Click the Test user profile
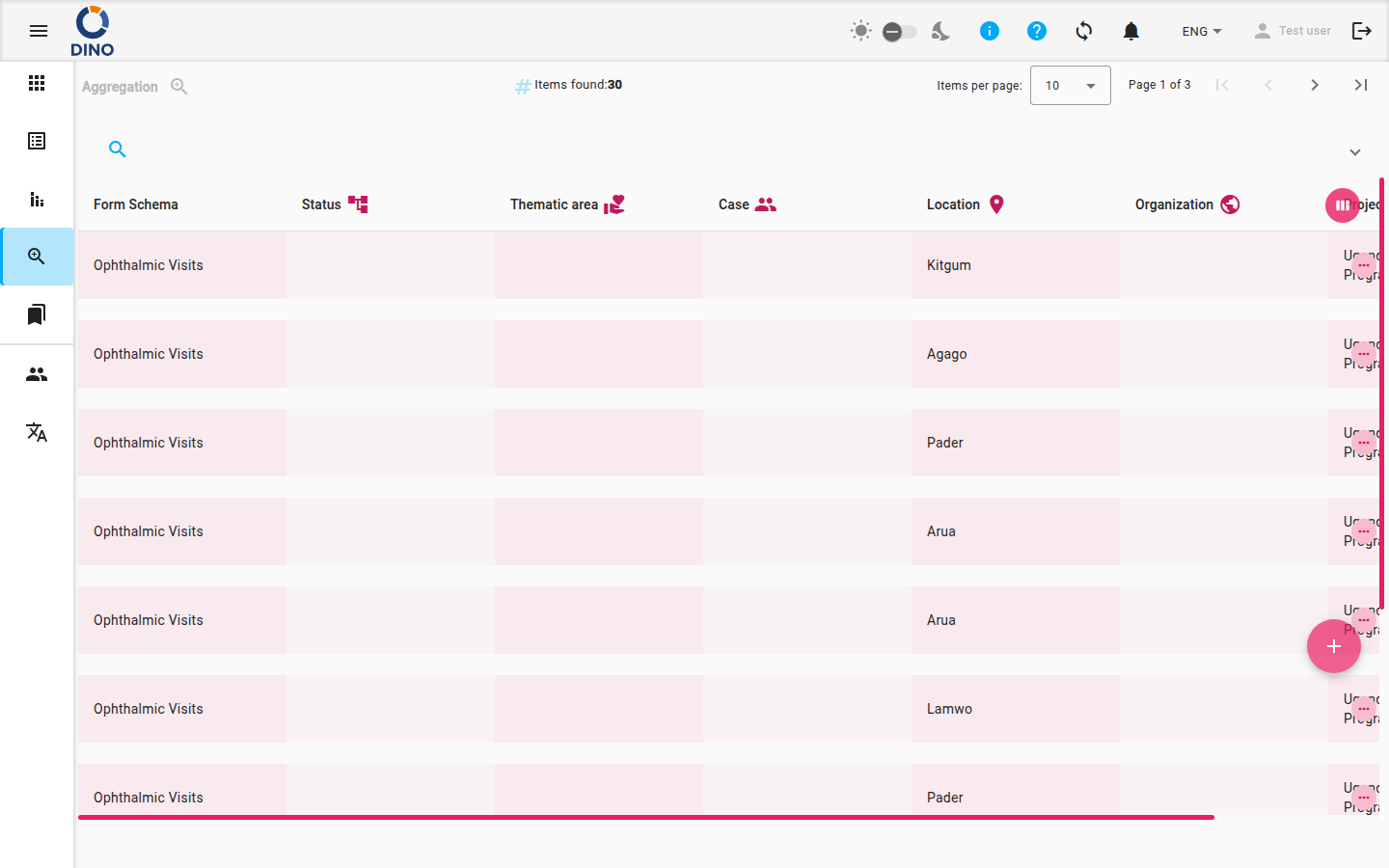Image resolution: width=1389 pixels, height=868 pixels. (1293, 31)
